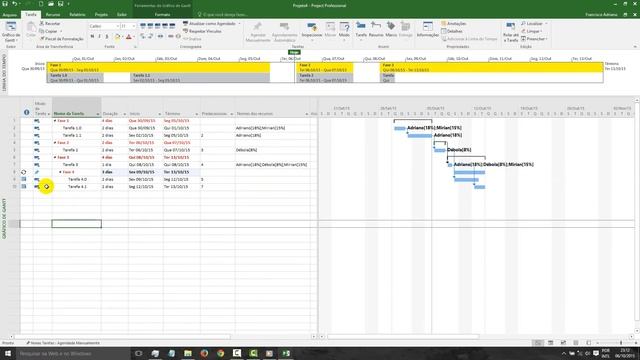Apply italic (I) formatting
Image resolution: width=640 pixels, height=360 pixels.
(x=99, y=37)
